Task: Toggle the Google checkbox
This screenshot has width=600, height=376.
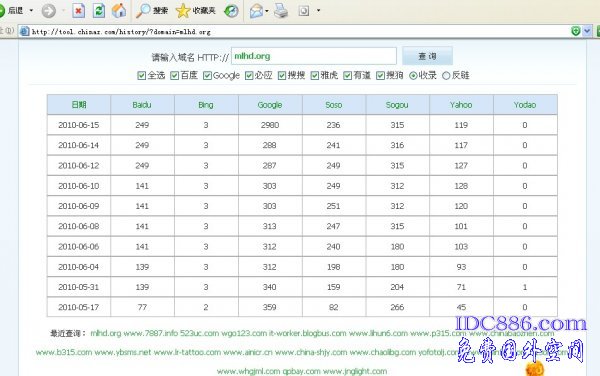Action: (x=207, y=75)
